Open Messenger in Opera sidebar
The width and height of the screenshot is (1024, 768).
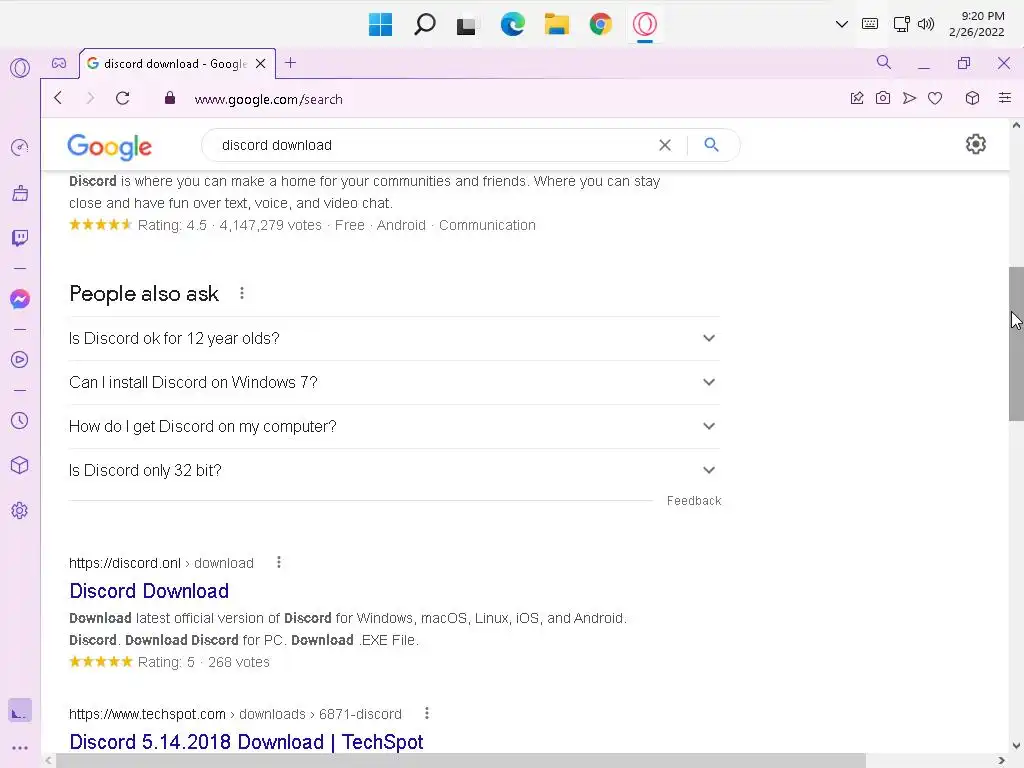pyautogui.click(x=20, y=299)
